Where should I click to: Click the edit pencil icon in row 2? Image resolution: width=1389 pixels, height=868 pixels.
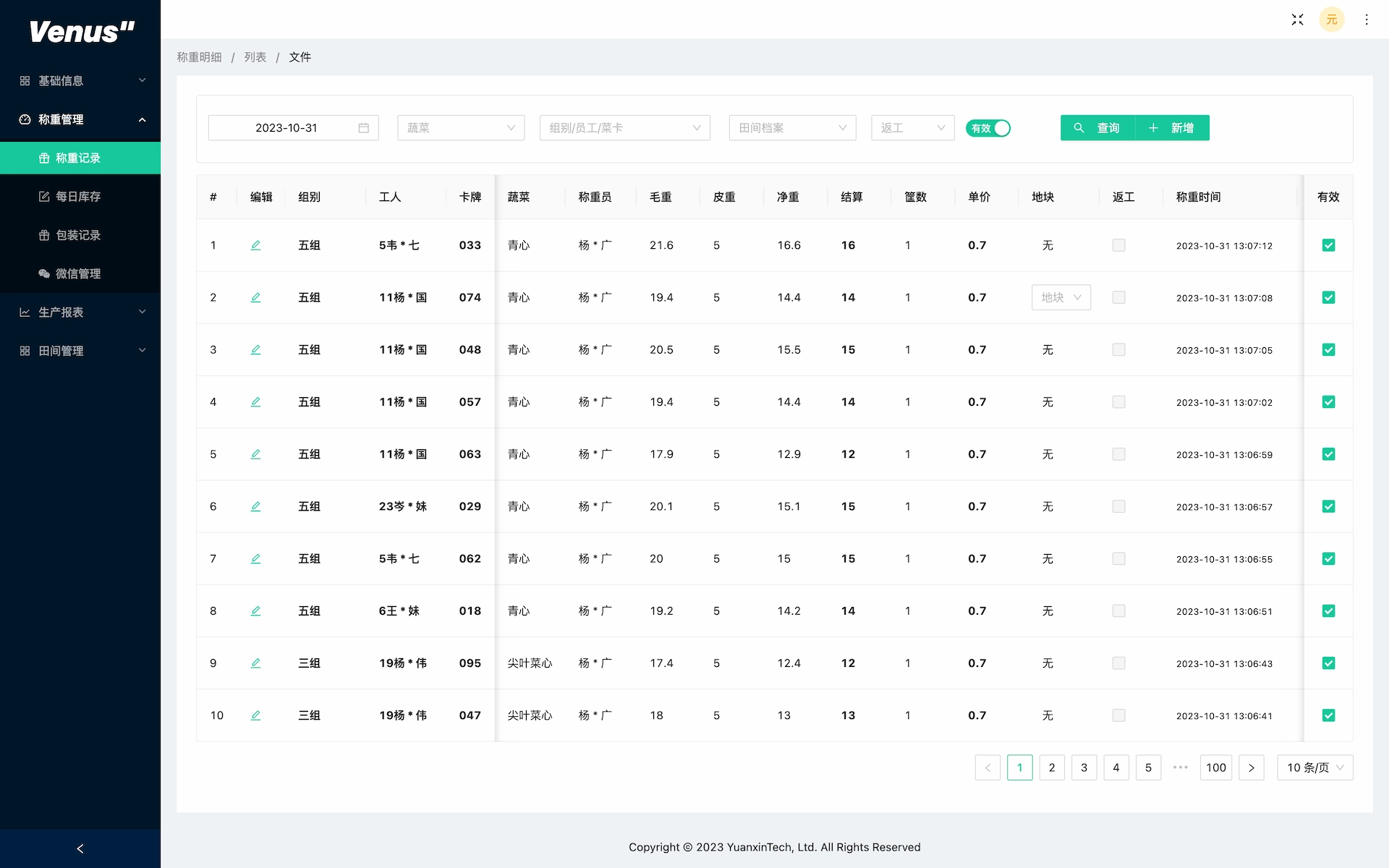[255, 297]
